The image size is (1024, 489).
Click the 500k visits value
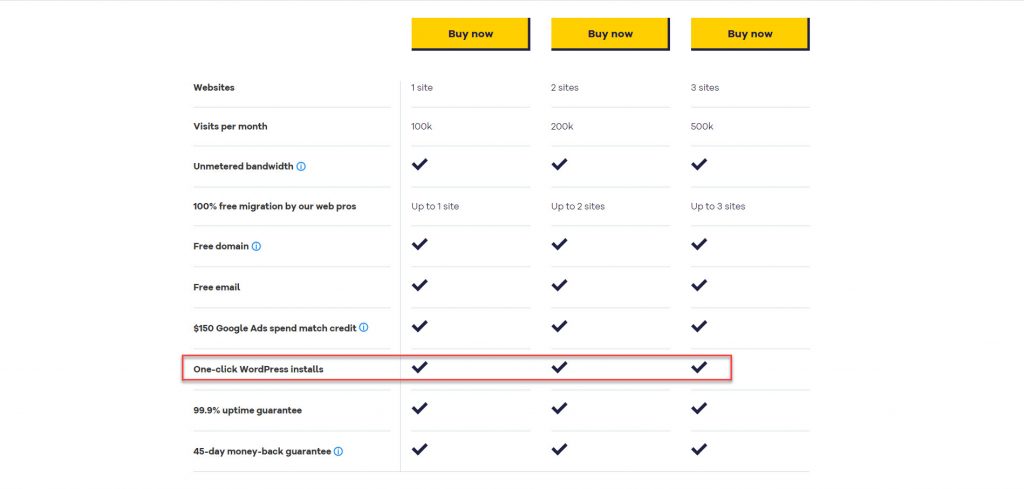(702, 127)
